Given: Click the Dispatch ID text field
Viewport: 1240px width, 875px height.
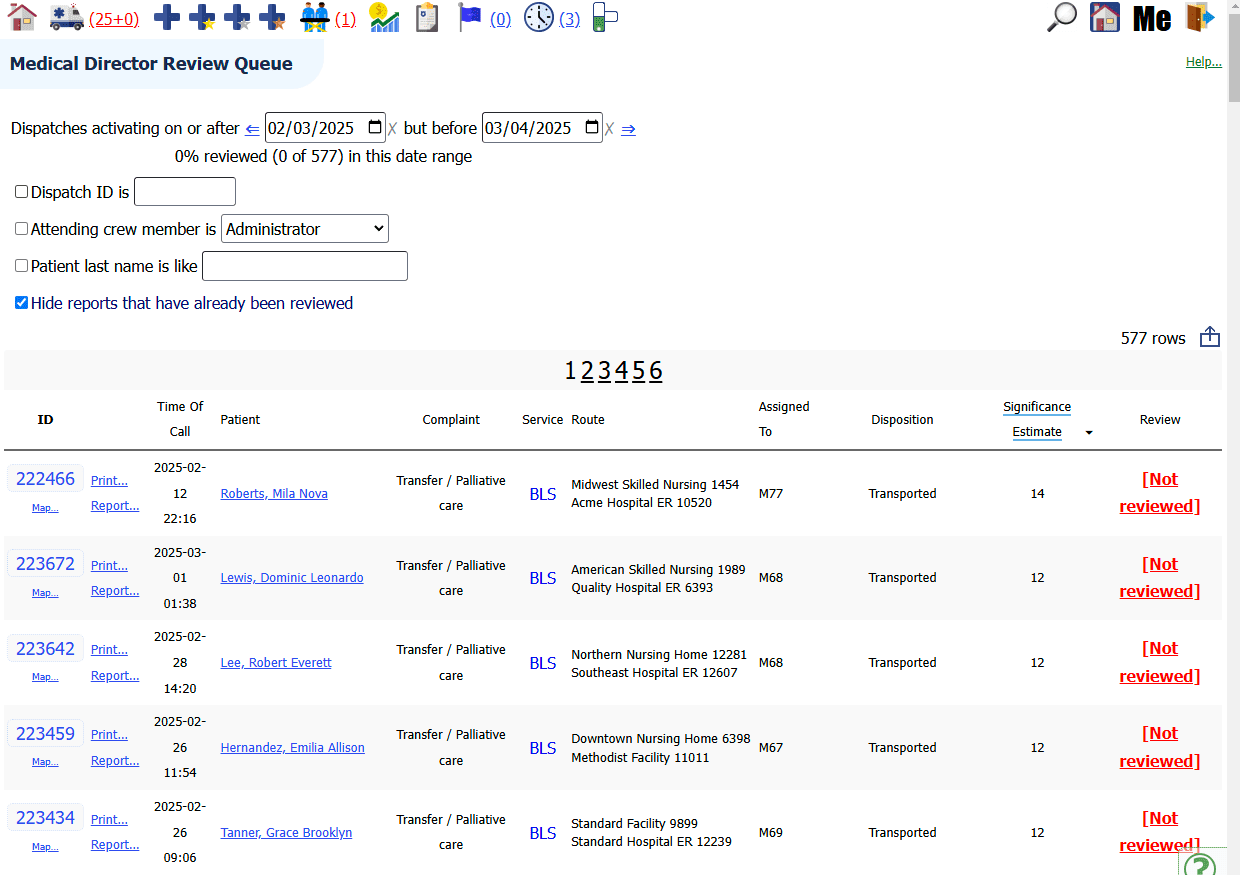Looking at the screenshot, I should (185, 192).
